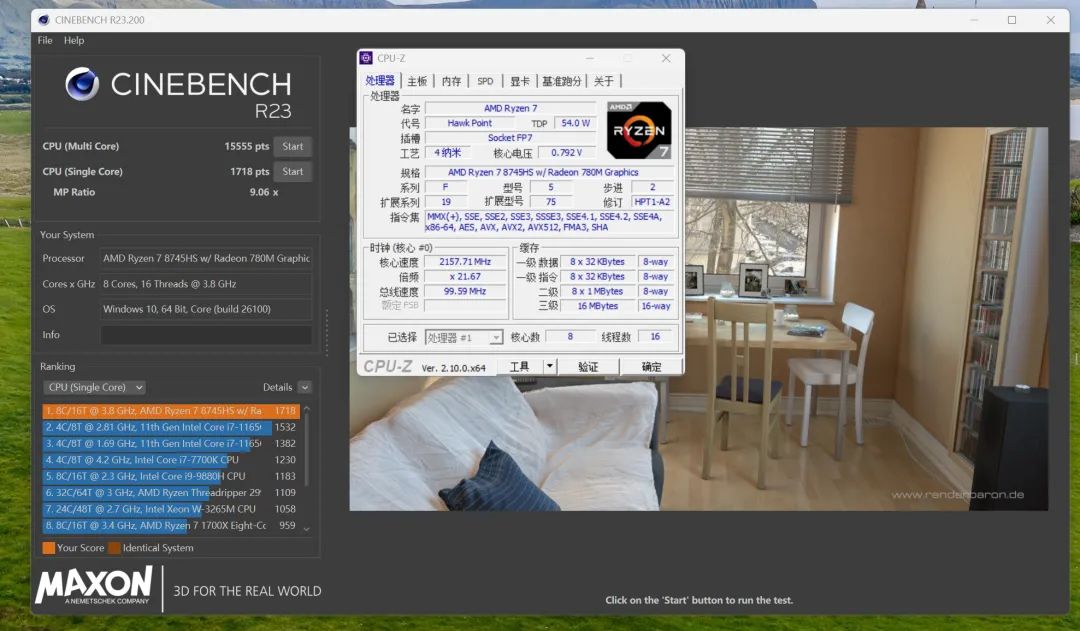Click the ranking list scroll up arrow
Viewport: 1080px width, 631px height.
tap(307, 408)
